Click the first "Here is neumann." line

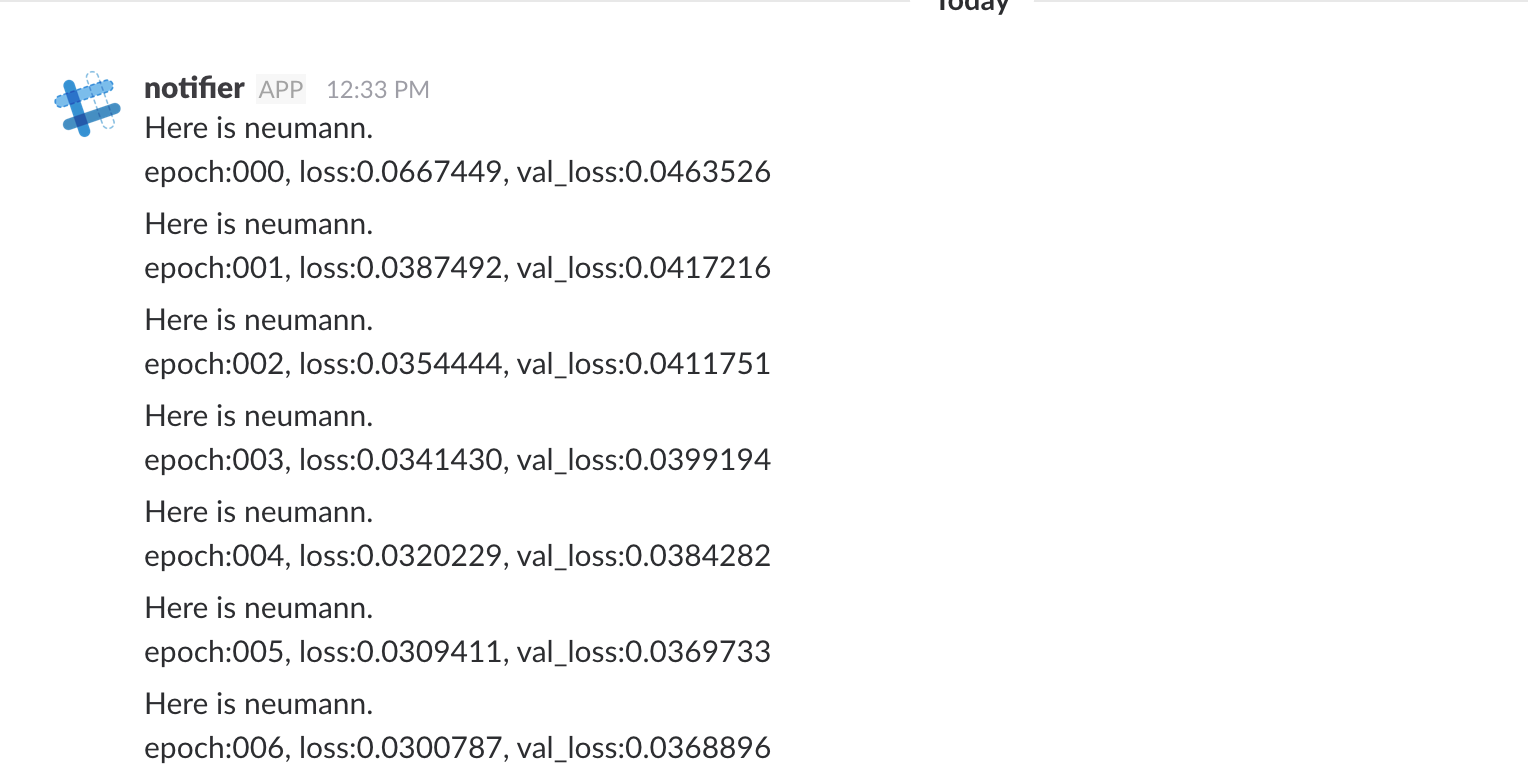pos(259,128)
